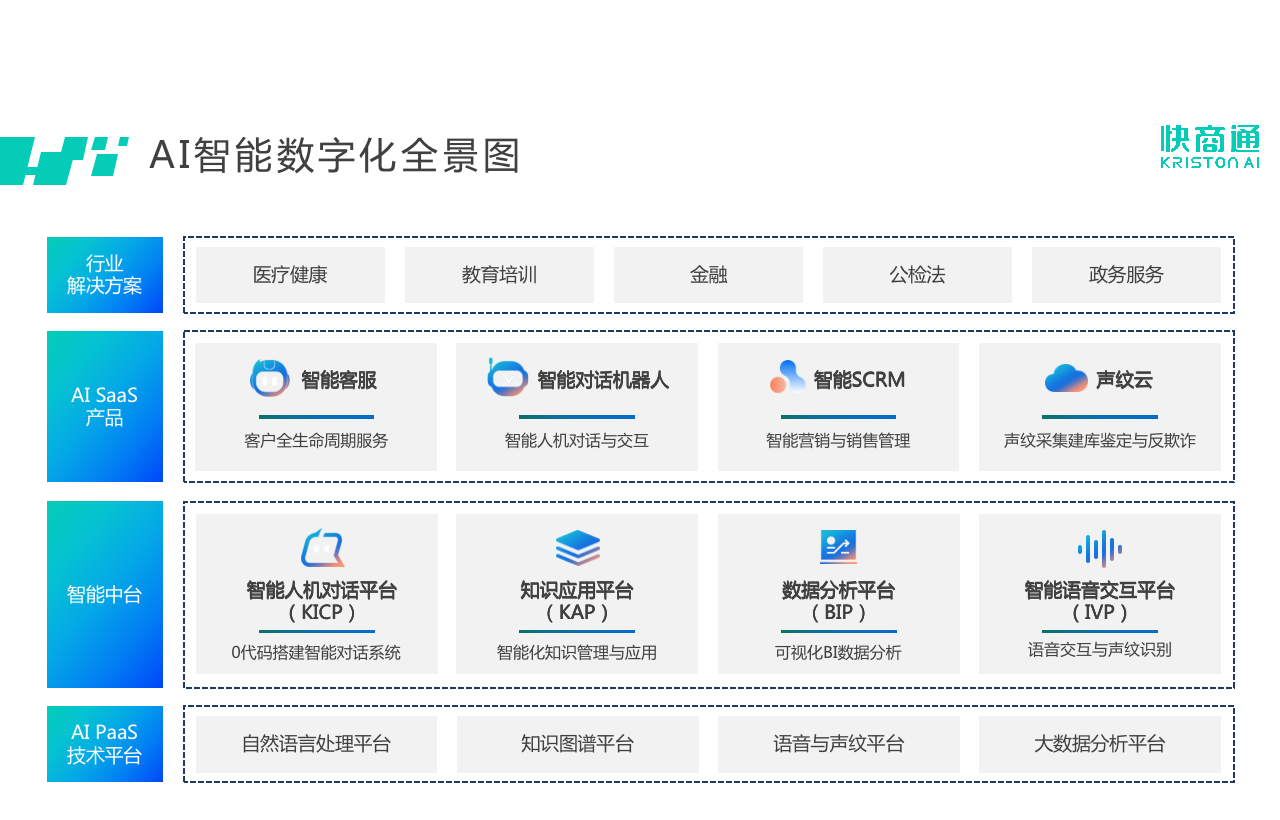The image size is (1280, 820).
Task: Click the 声纹云 cloud icon
Action: point(1066,378)
